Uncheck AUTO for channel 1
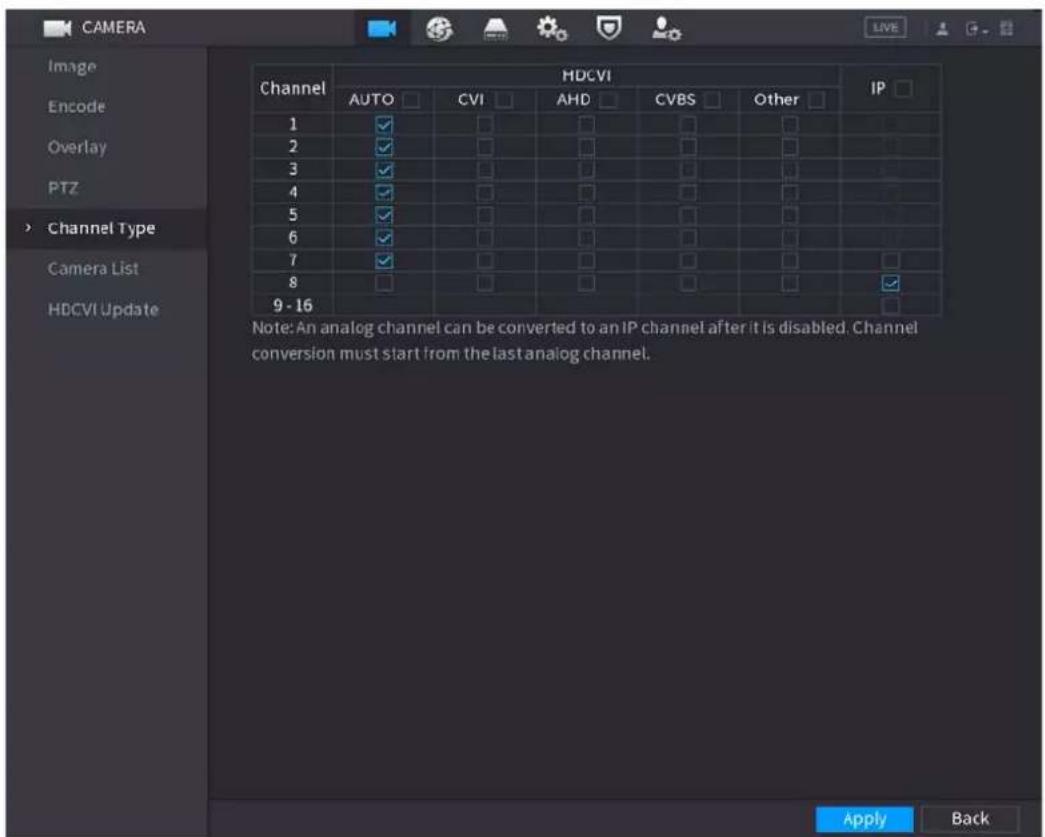 [384, 125]
